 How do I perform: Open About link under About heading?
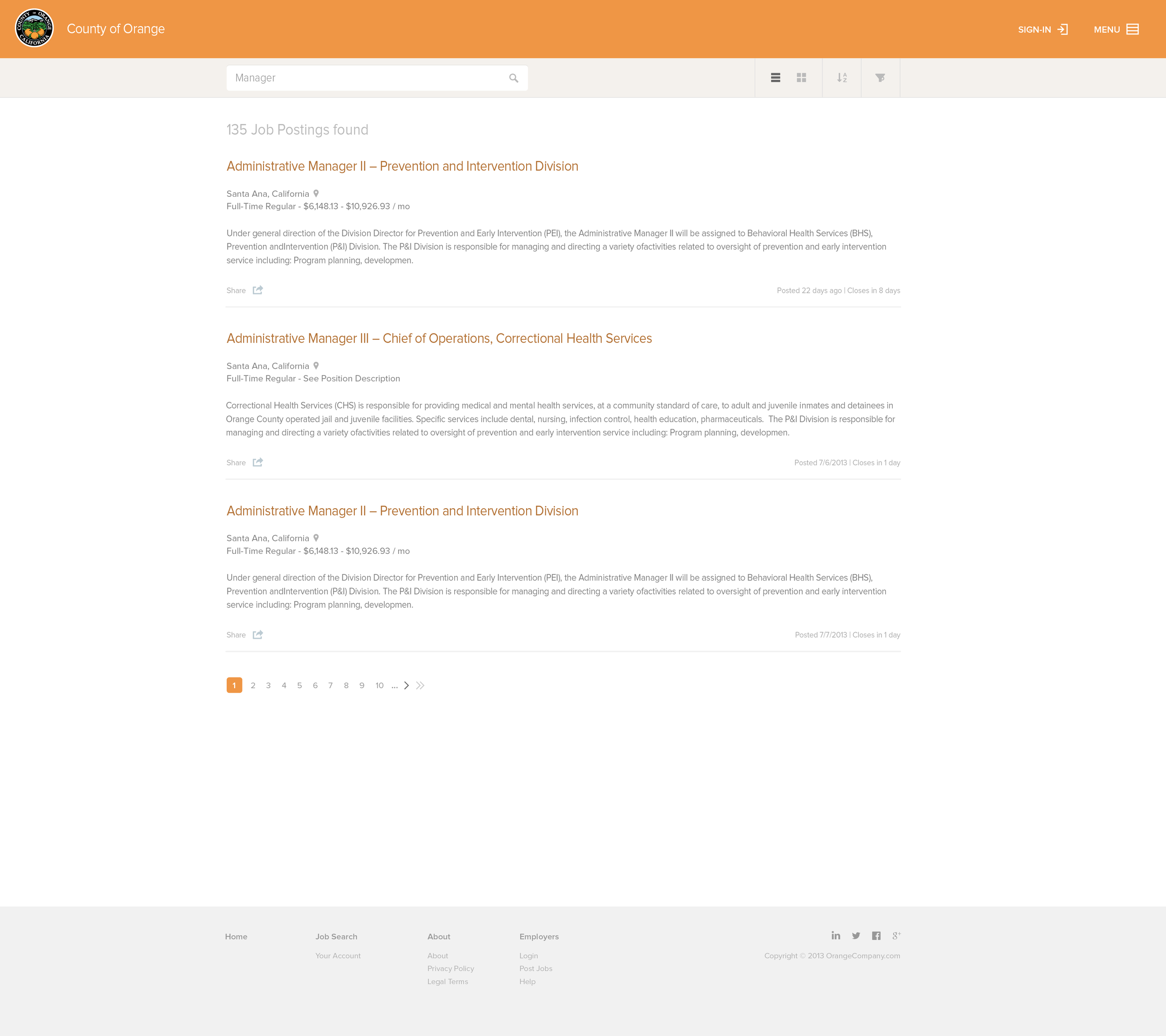click(437, 956)
